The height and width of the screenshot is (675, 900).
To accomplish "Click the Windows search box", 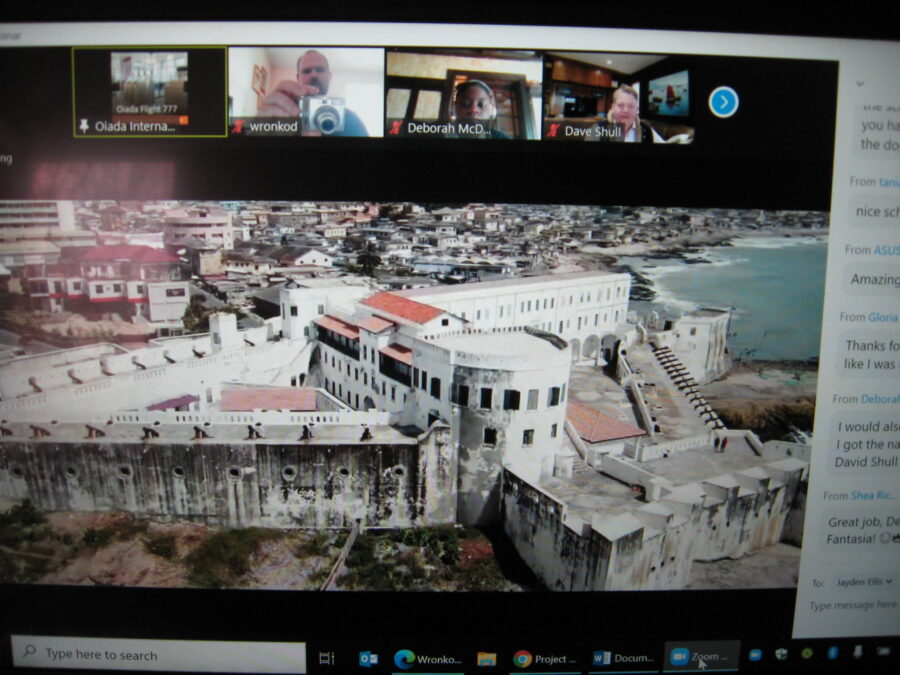I will pos(158,655).
